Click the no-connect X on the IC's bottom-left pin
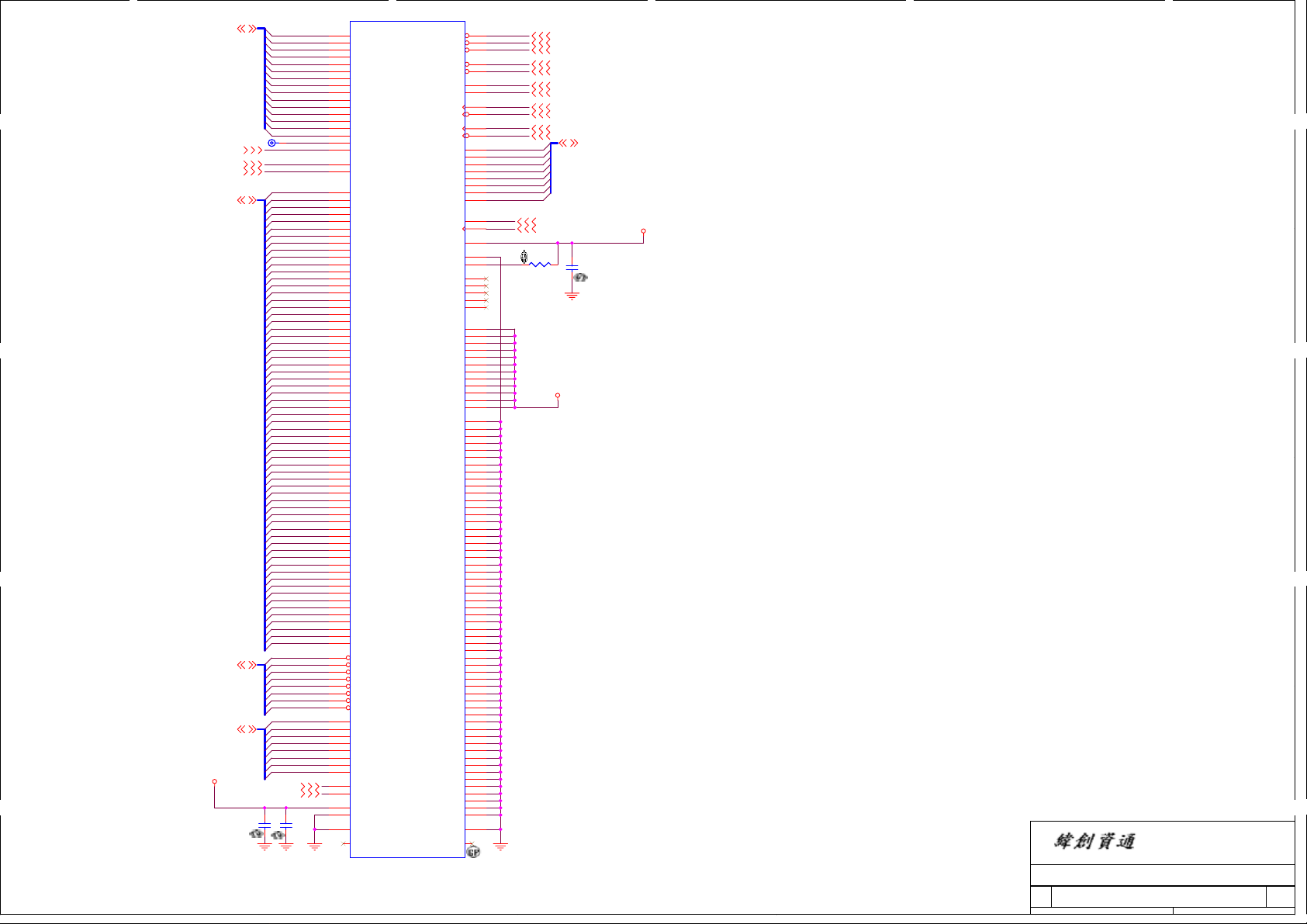The height and width of the screenshot is (924, 1307). click(x=344, y=843)
